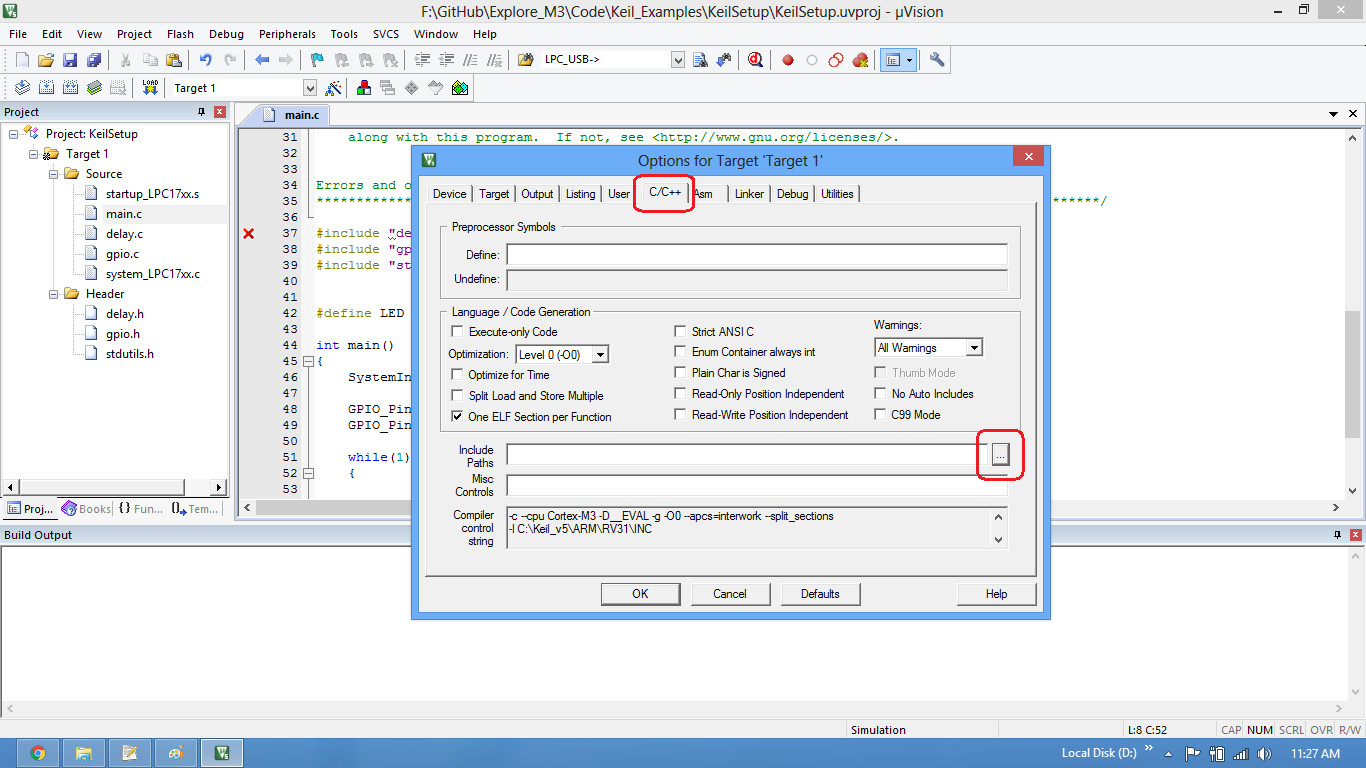Save the current file via toolbar
Image resolution: width=1366 pixels, height=768 pixels.
click(70, 60)
